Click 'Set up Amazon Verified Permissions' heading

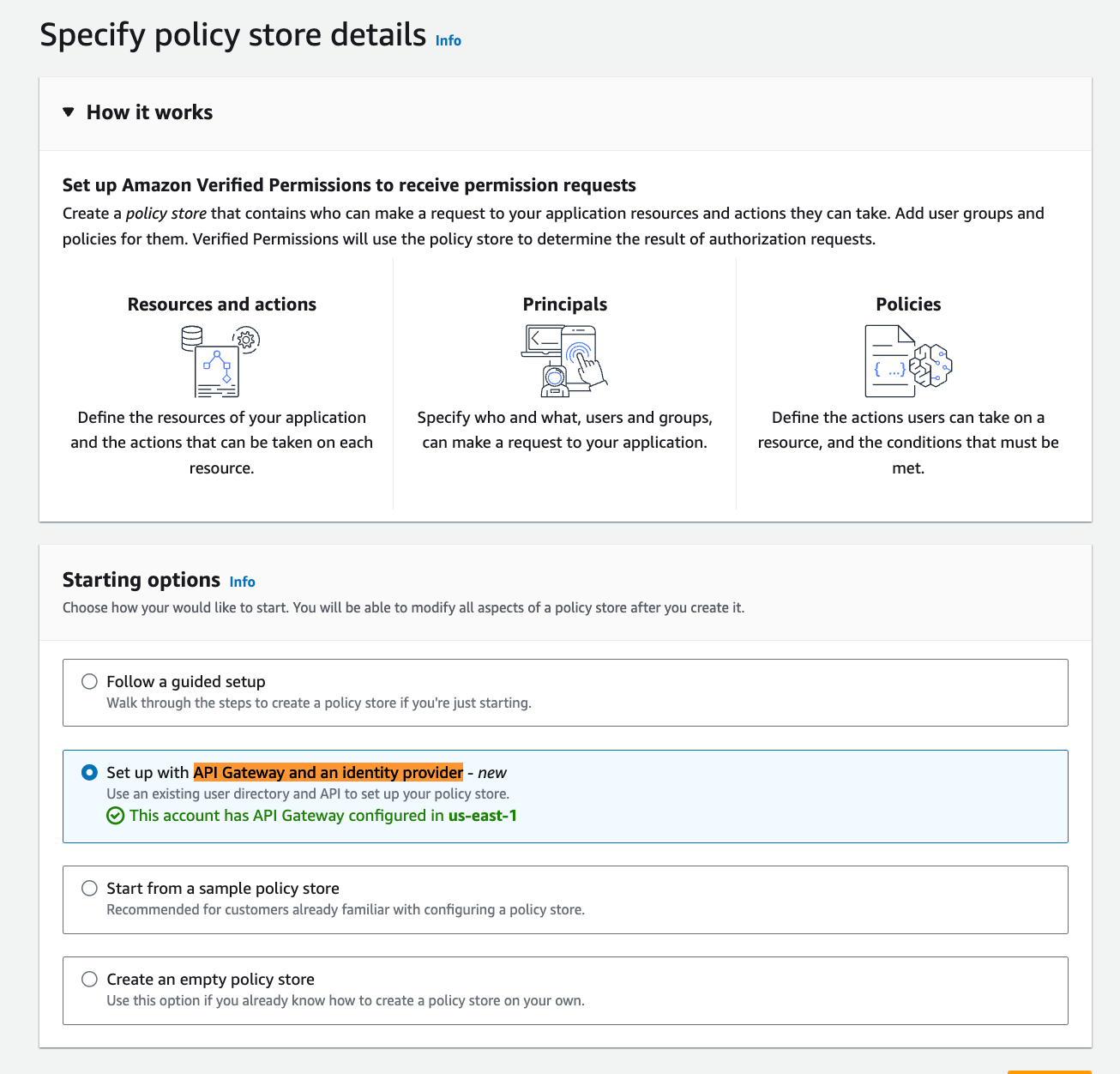coord(349,185)
